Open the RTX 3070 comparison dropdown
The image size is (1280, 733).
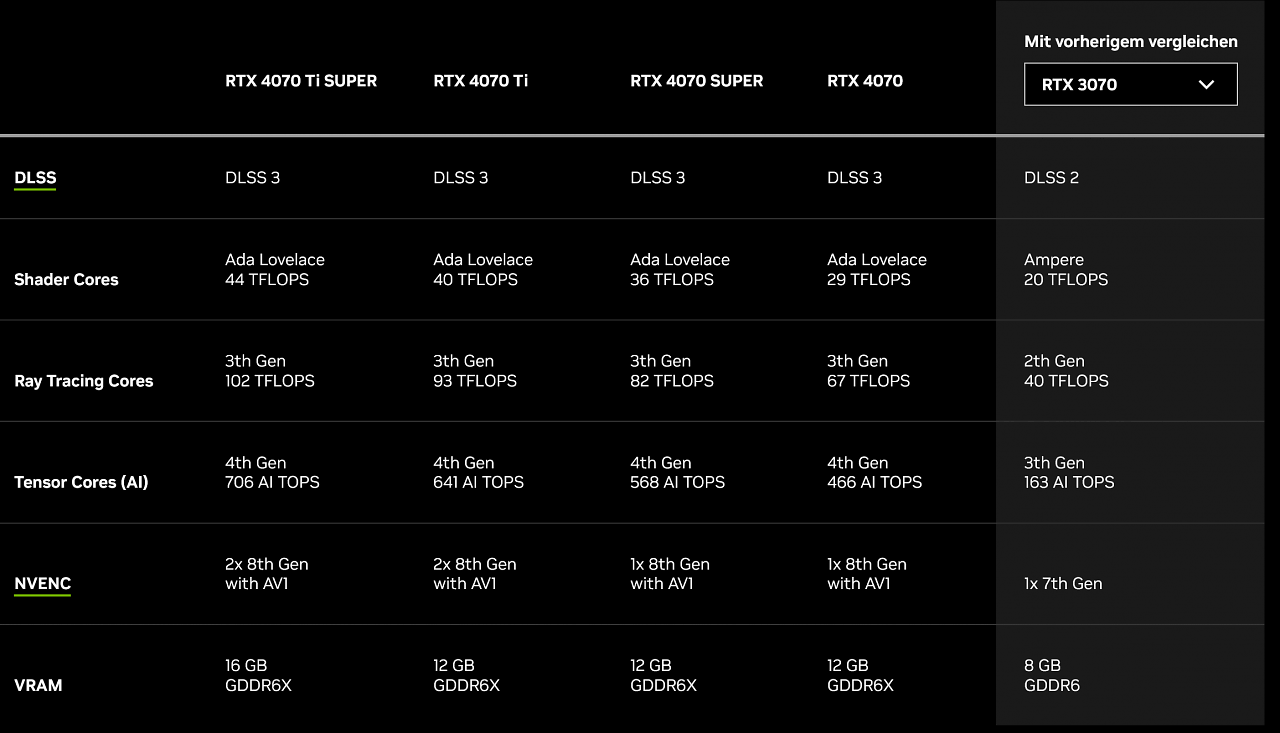pyautogui.click(x=1130, y=84)
